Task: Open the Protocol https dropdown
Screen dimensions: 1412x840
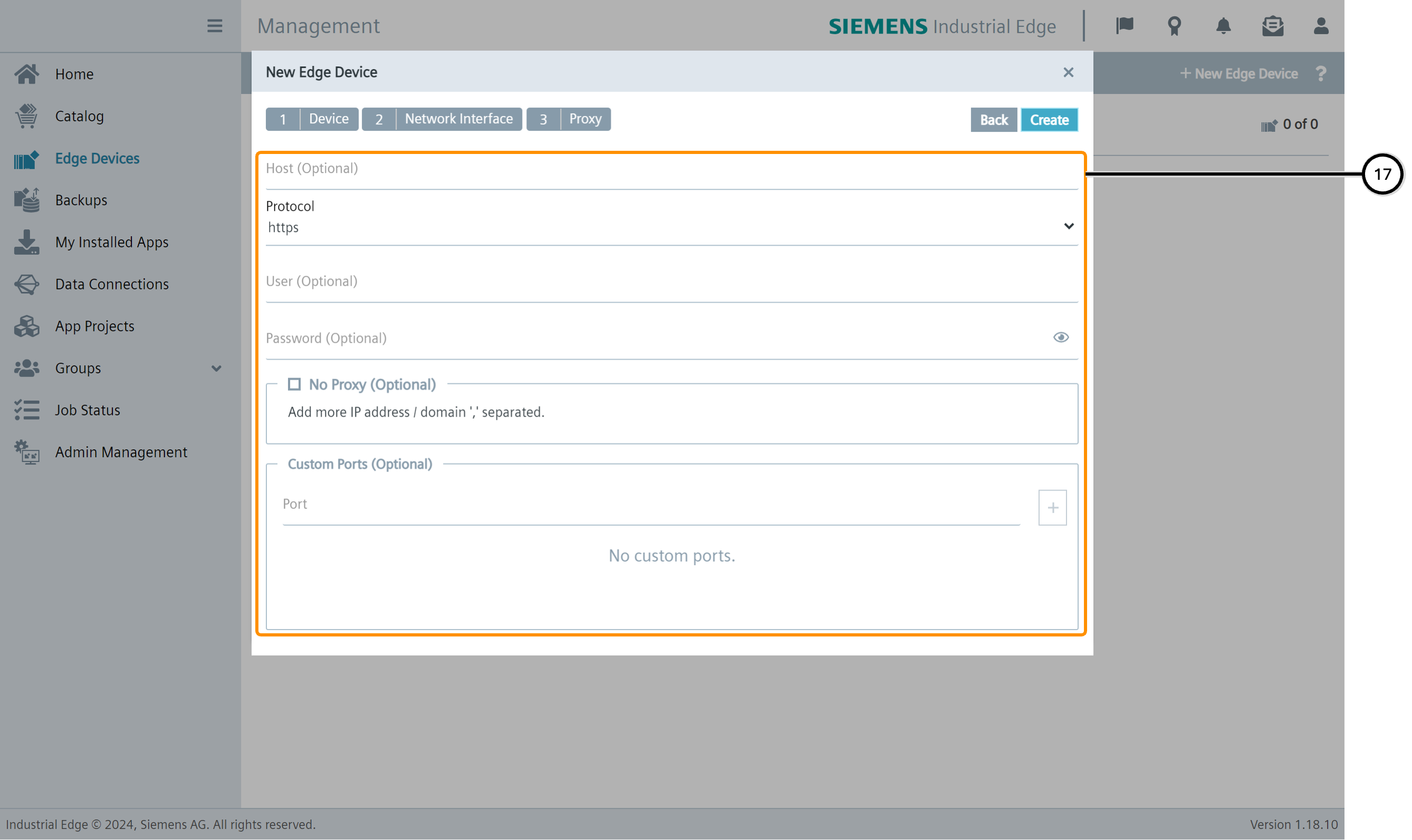Action: coord(671,227)
